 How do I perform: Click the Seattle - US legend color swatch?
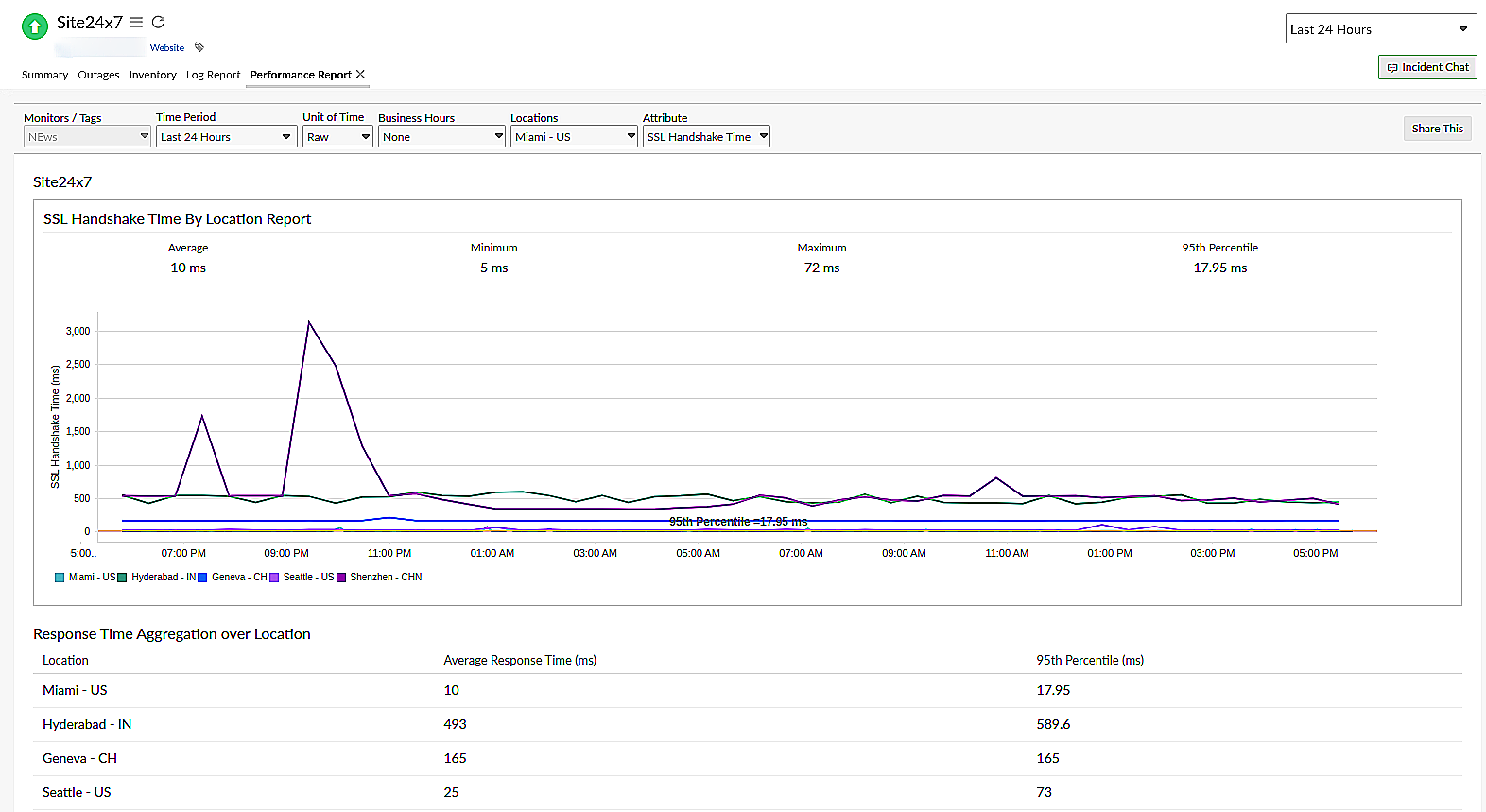pyautogui.click(x=275, y=577)
